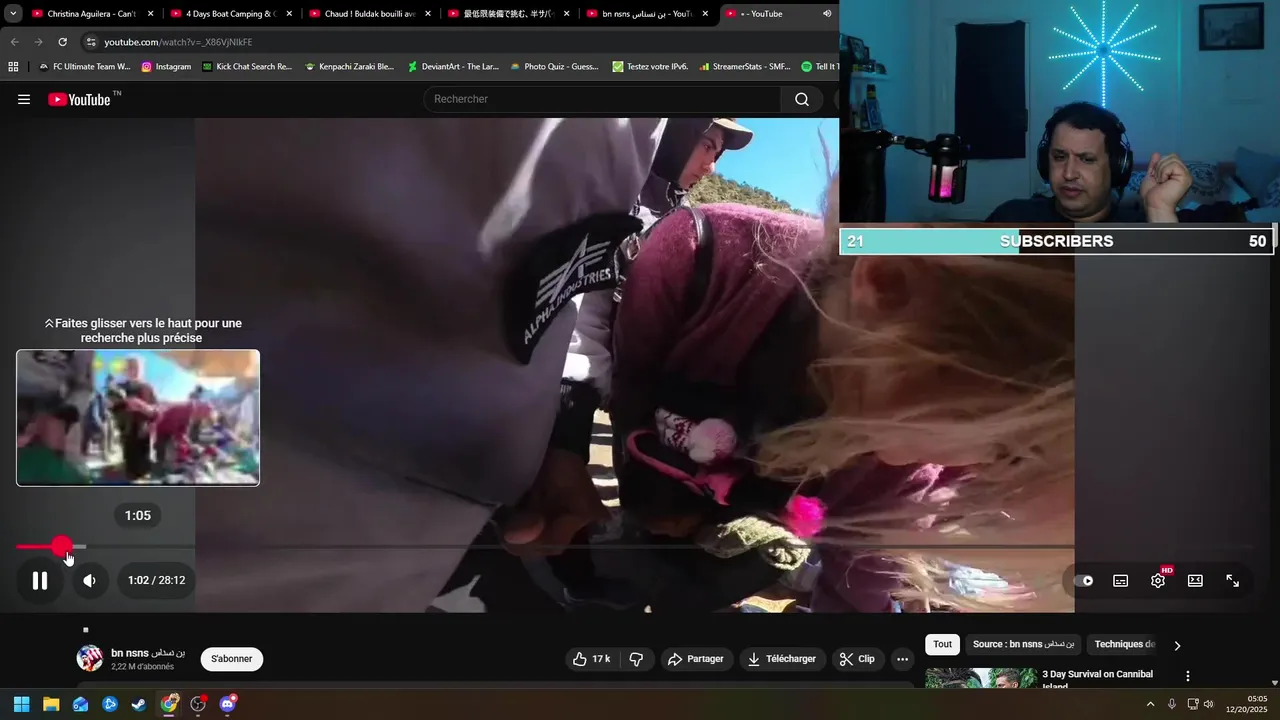The width and height of the screenshot is (1280, 720).
Task: Mute tab via the active tab speaker icon
Action: [x=827, y=14]
